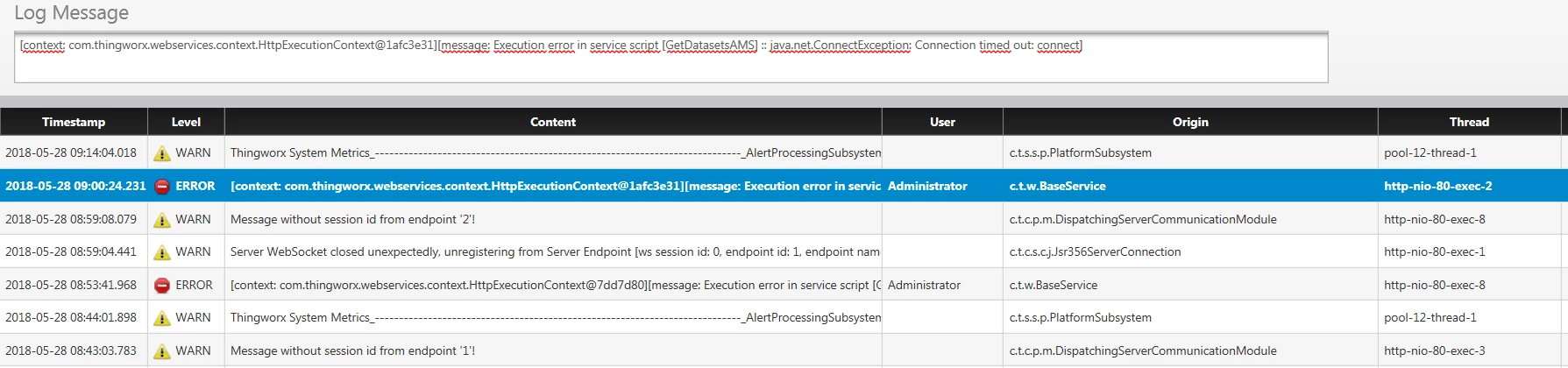Click thread http-nio-80-exec-8 in 08:53:41 row
Viewport: 1568px width, 368px height.
(1435, 285)
